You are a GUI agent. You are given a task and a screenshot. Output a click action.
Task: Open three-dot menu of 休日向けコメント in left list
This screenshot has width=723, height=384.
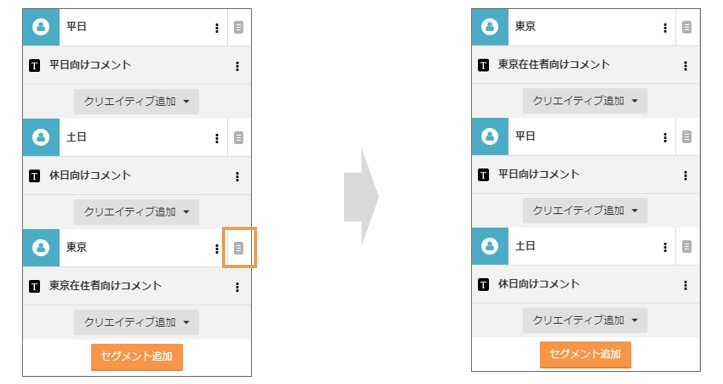tap(237, 177)
